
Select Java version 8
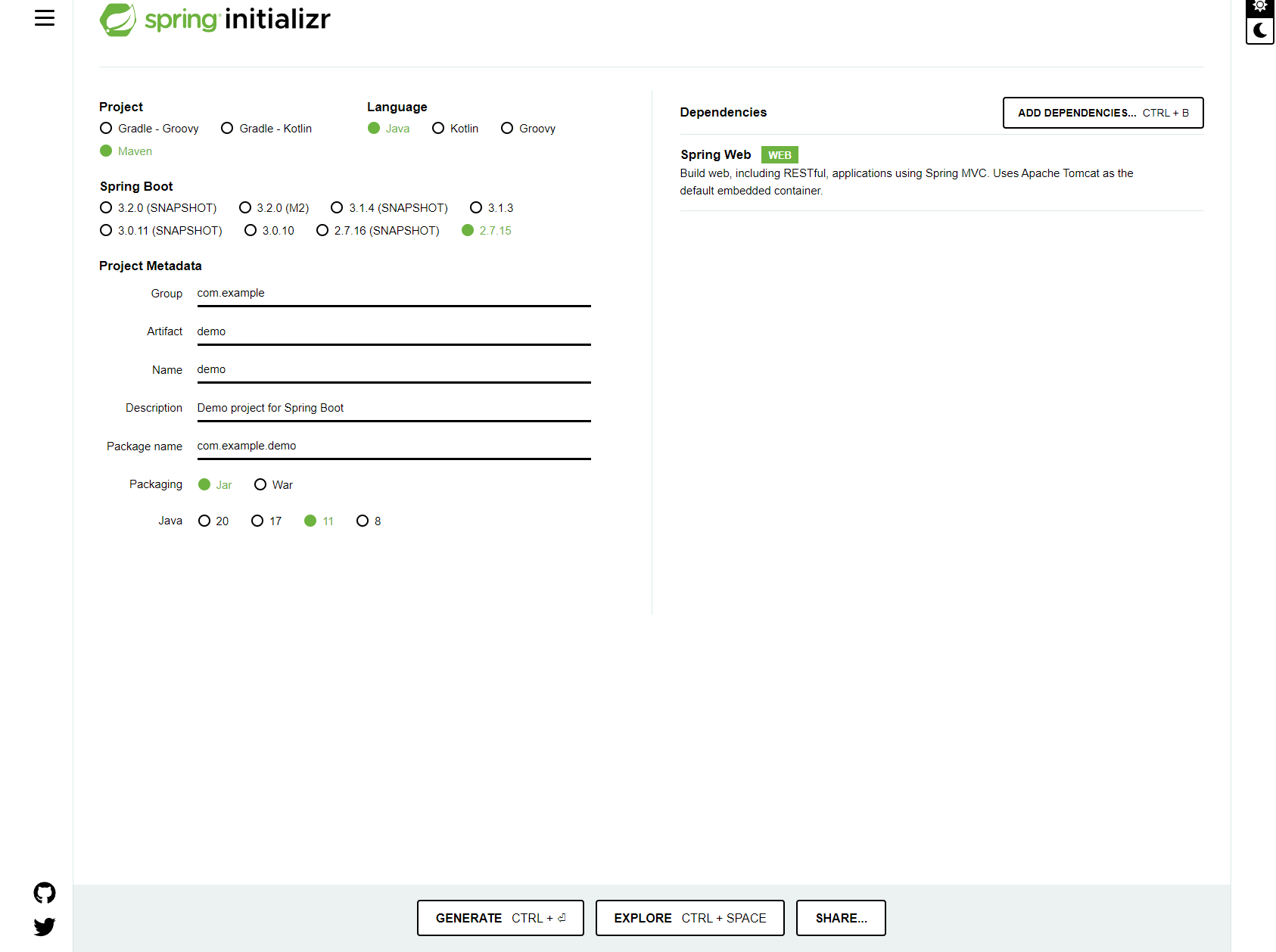[x=369, y=521]
